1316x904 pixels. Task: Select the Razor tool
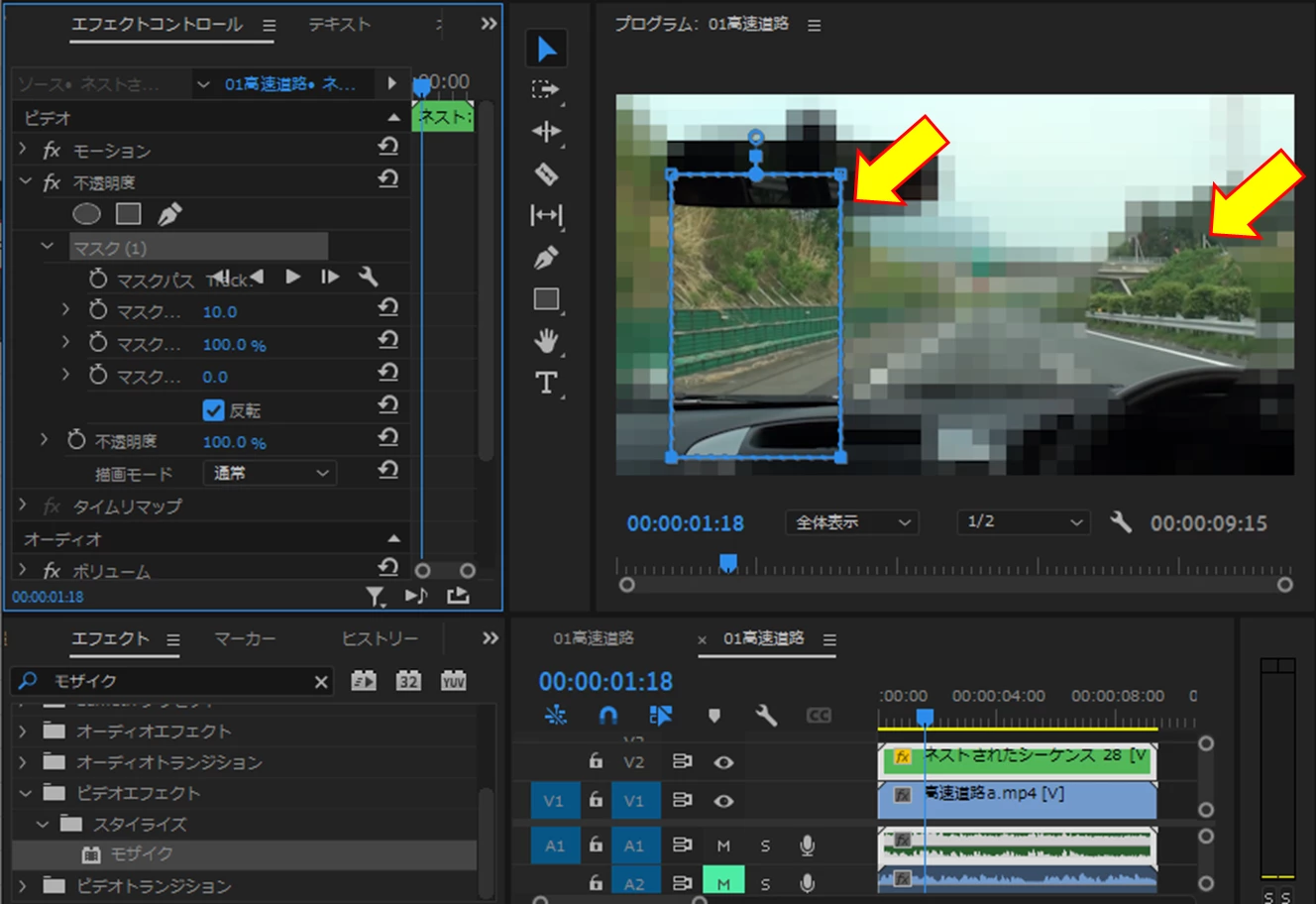tap(546, 174)
